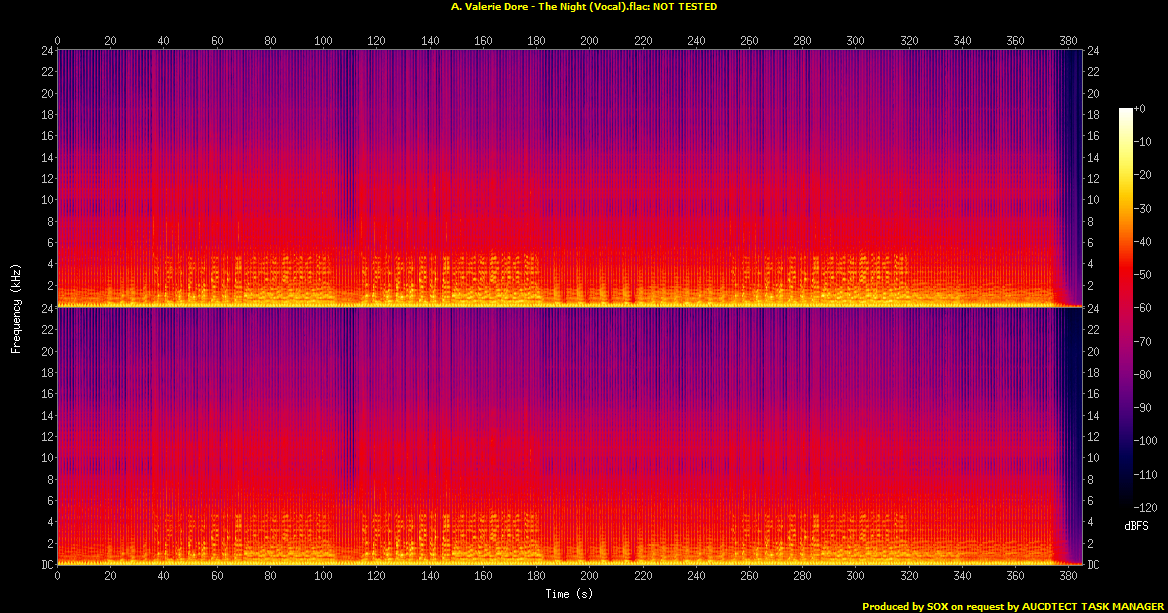Viewport: 1168px width, 613px height.
Task: Click the file title "A. Valerie Dore - The Night (Vocal).flac: NOT TESTED"
Action: 584,7
